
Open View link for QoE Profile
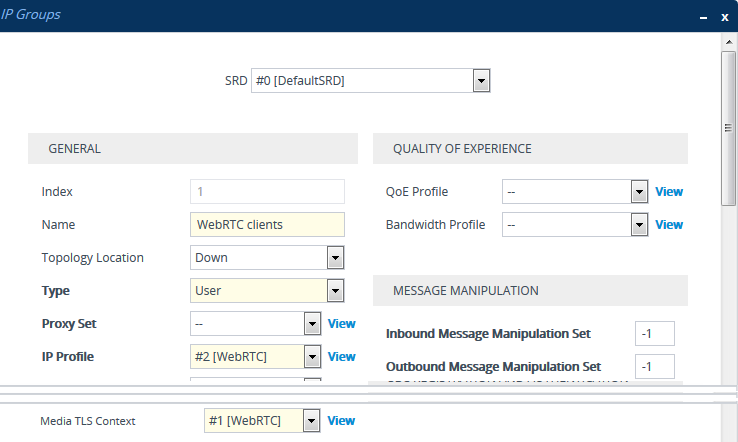click(x=669, y=192)
